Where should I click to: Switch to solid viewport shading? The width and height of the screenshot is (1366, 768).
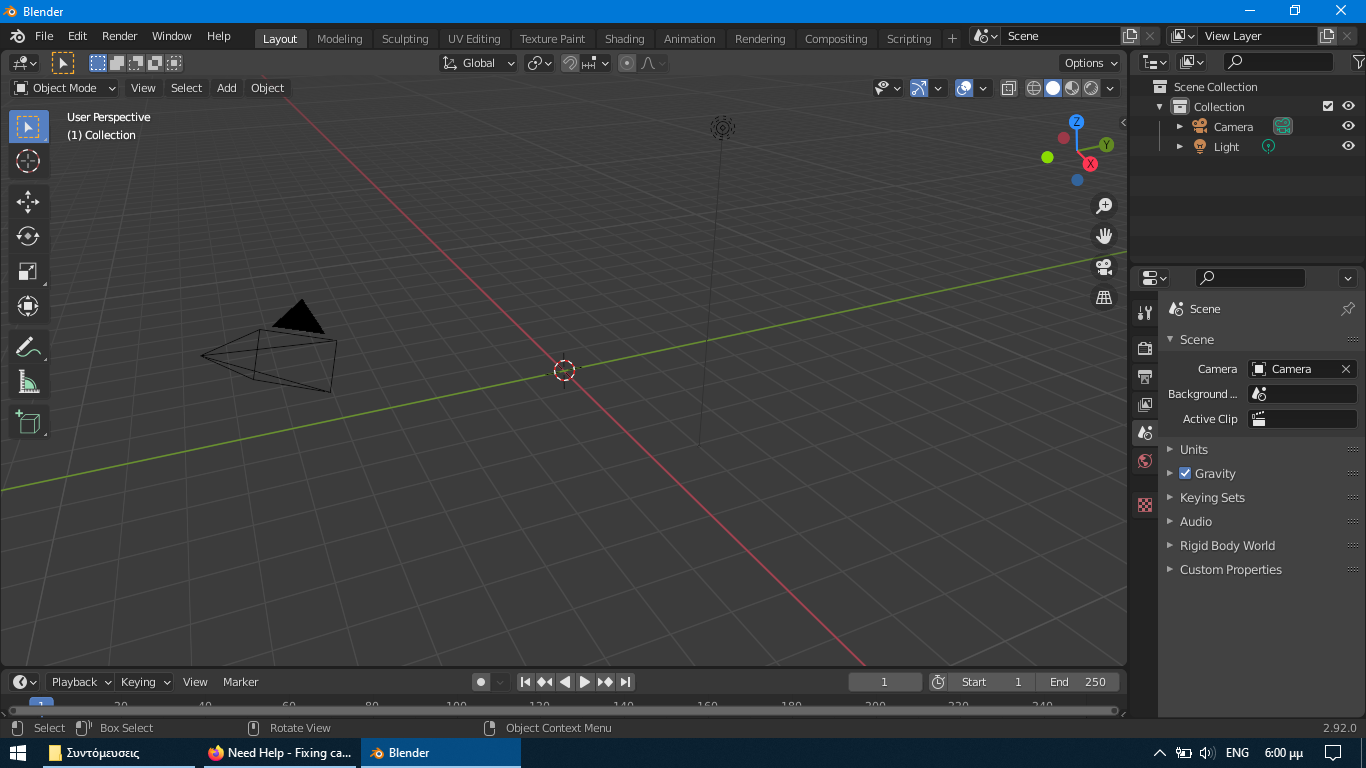tap(1053, 88)
